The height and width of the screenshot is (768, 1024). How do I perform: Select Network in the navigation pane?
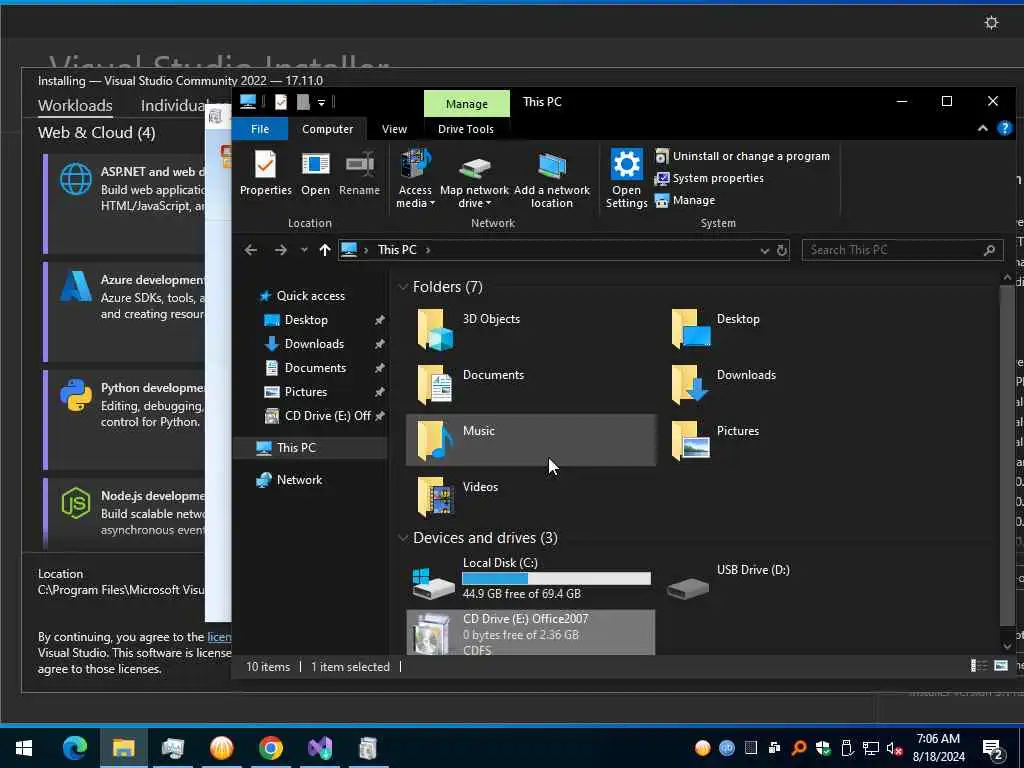coord(299,480)
